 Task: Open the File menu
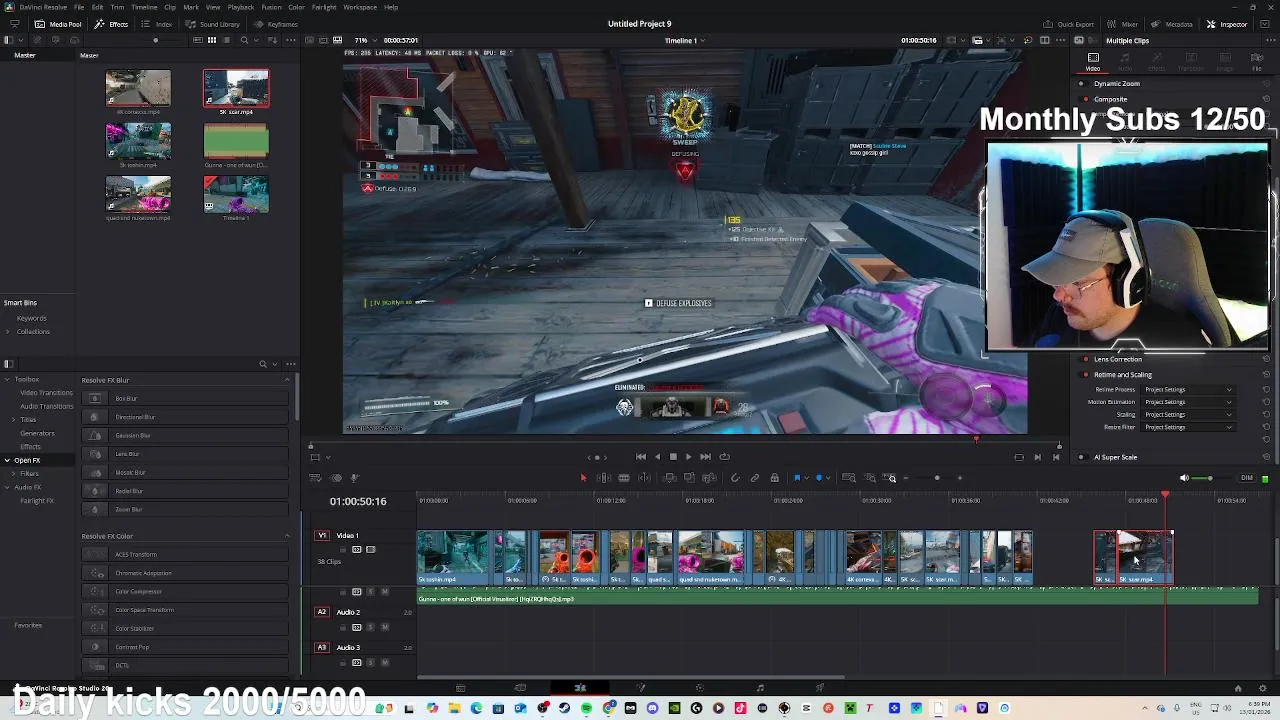tap(79, 7)
